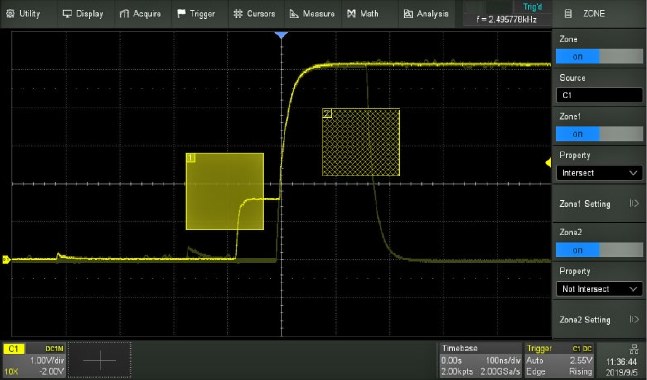Toggle the Zone1 on switch
The width and height of the screenshot is (647, 380).
[599, 134]
